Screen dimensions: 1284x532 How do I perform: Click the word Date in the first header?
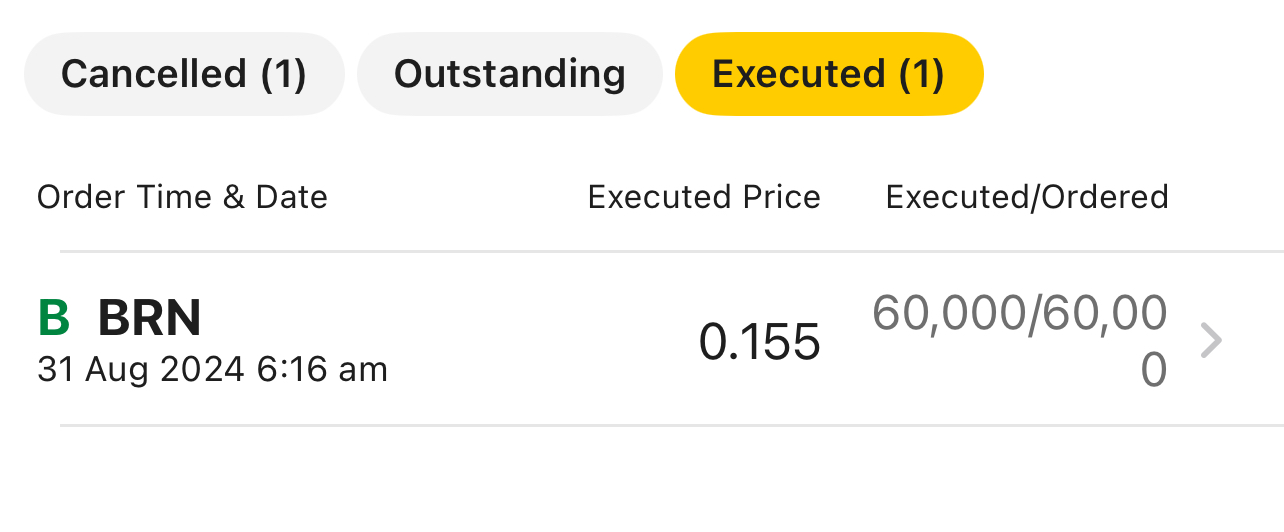click(x=291, y=197)
